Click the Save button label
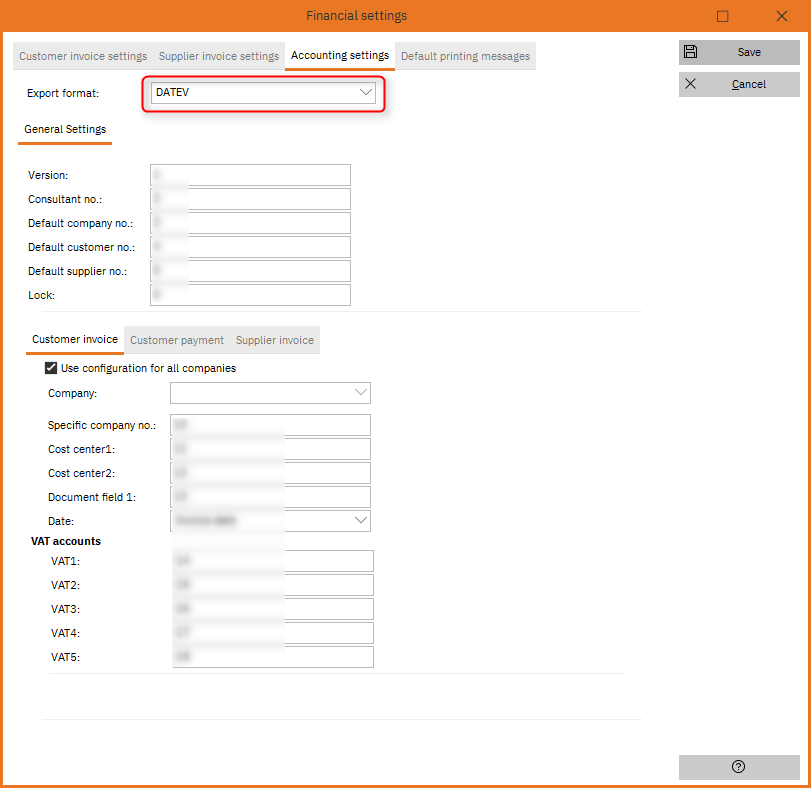Screen dimensions: 811x788 (749, 52)
